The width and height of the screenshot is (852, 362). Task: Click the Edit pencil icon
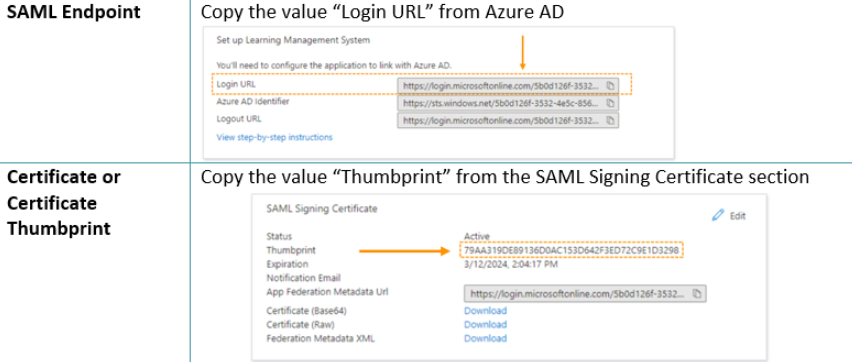(718, 215)
